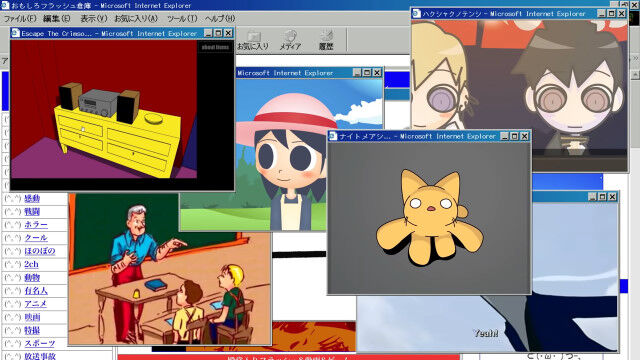This screenshot has width=640, height=360.
Task: Open the お気に入り Favorites toolbar button
Action: (x=253, y=40)
